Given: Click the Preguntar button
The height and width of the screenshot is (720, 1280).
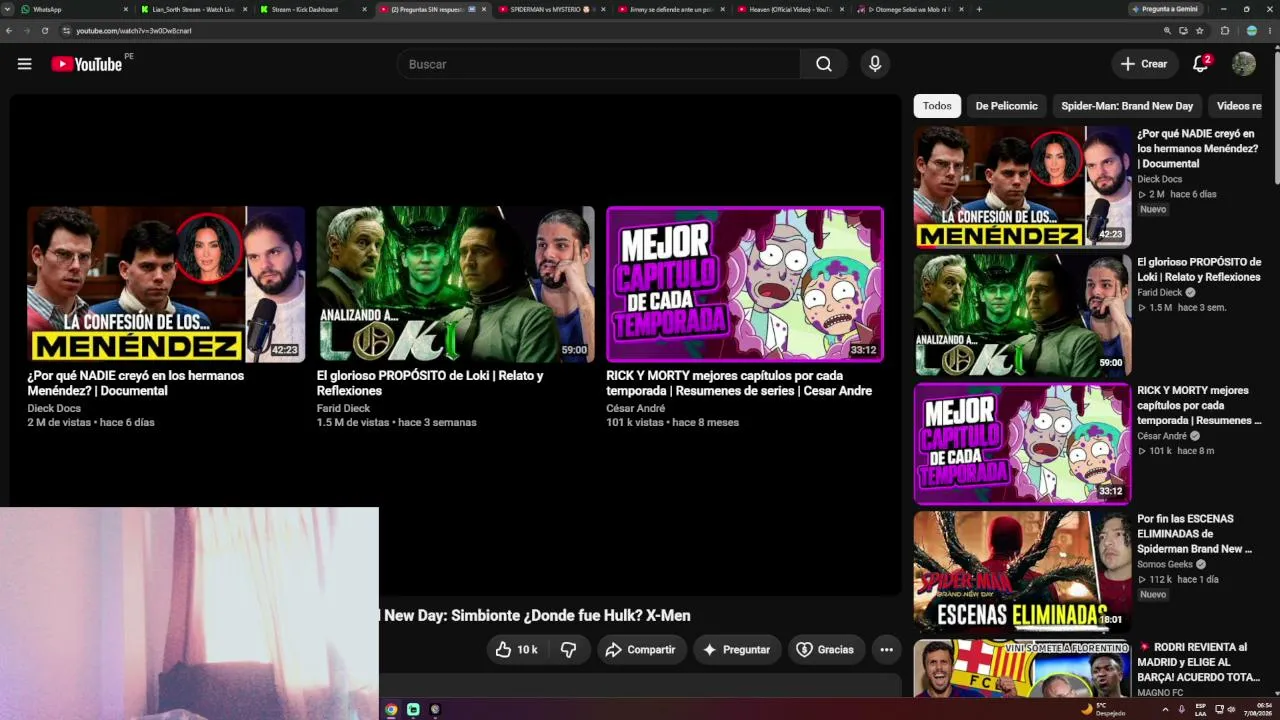Looking at the screenshot, I should [x=737, y=650].
